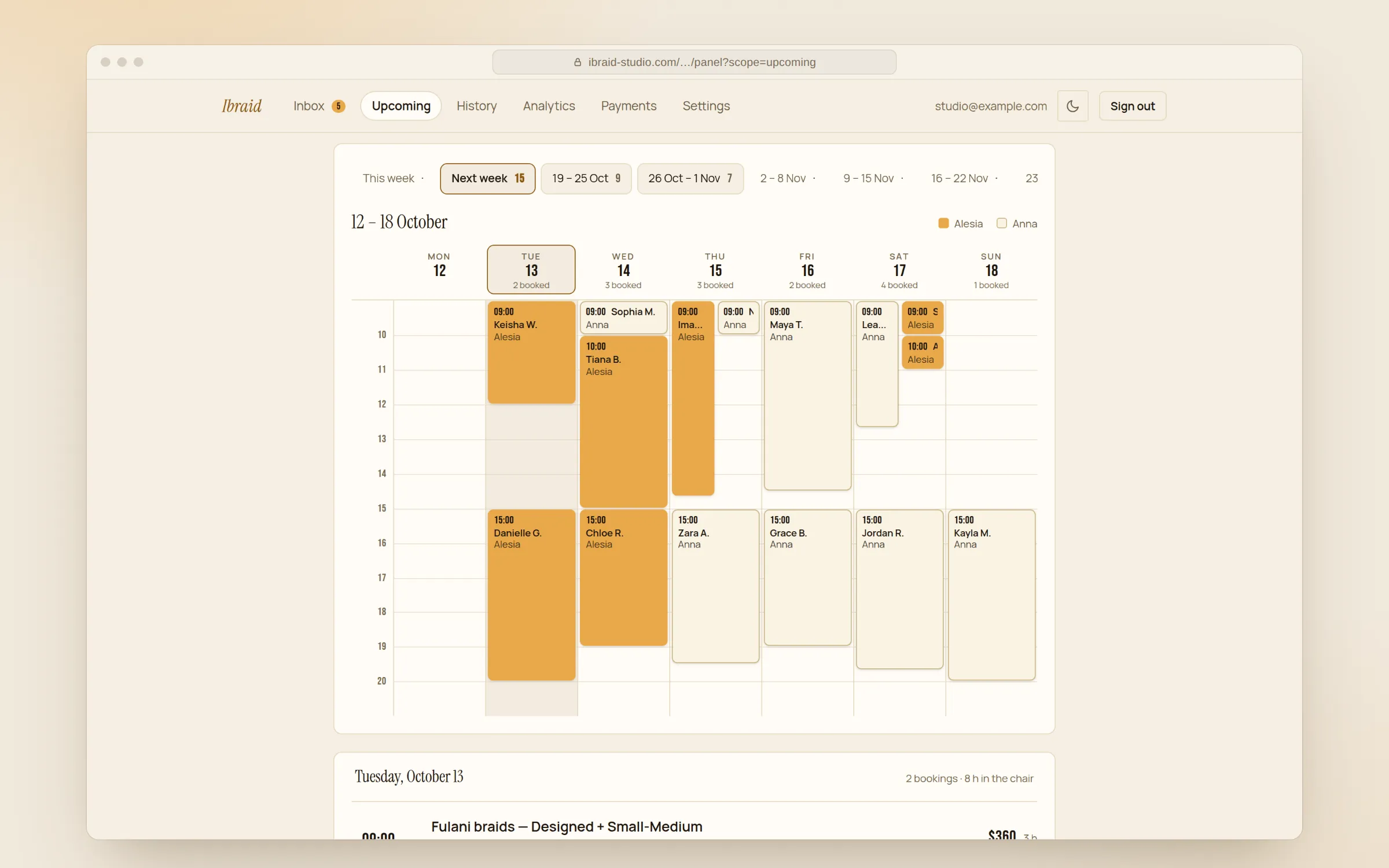
Task: Open the Settings tab
Action: click(706, 106)
